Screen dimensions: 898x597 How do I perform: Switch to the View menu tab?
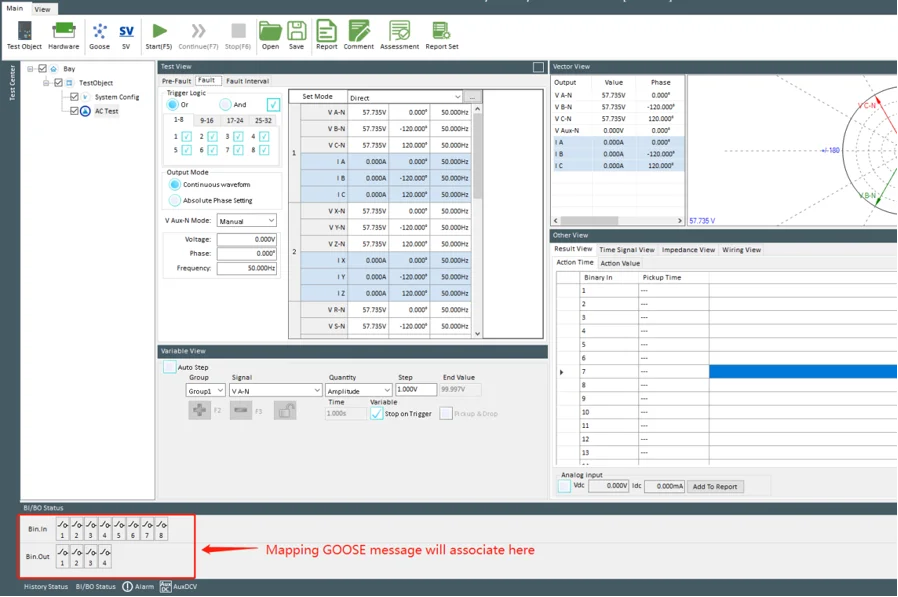pos(42,9)
